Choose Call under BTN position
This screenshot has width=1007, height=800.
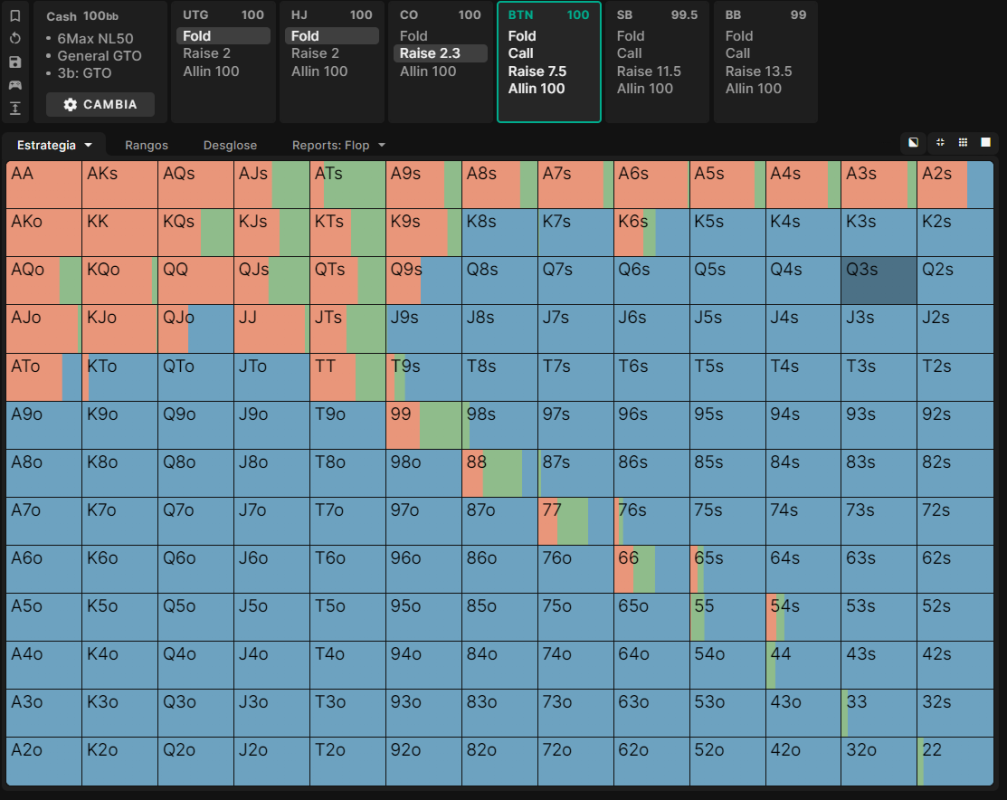pyautogui.click(x=521, y=53)
